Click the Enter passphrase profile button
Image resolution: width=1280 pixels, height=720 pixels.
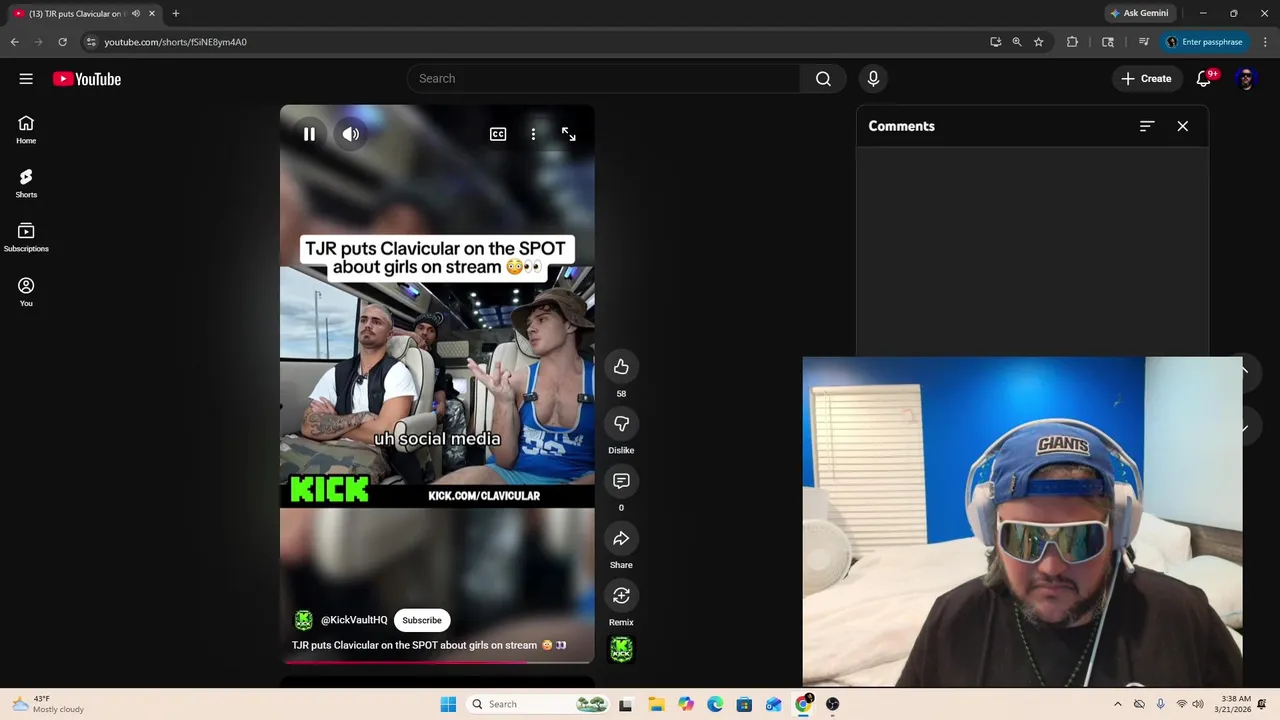[x=1204, y=42]
